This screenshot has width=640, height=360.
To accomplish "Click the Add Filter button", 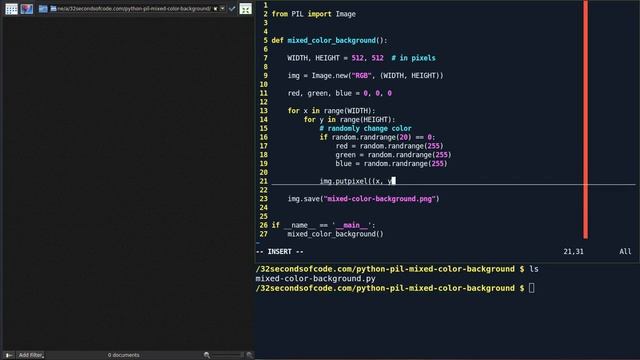I will point(31,355).
